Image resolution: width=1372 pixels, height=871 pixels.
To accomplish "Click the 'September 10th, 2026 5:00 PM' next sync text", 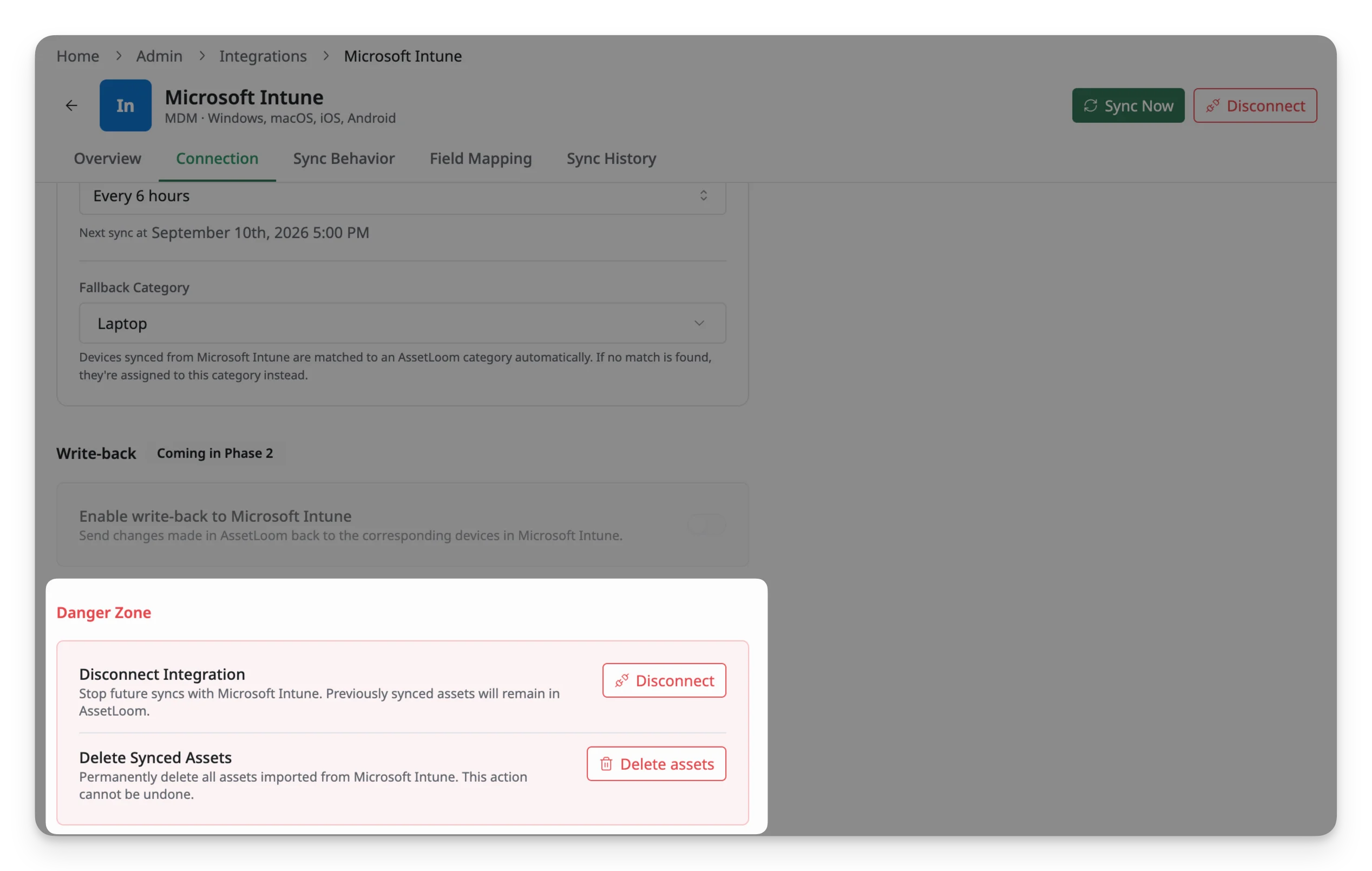I will (x=260, y=233).
